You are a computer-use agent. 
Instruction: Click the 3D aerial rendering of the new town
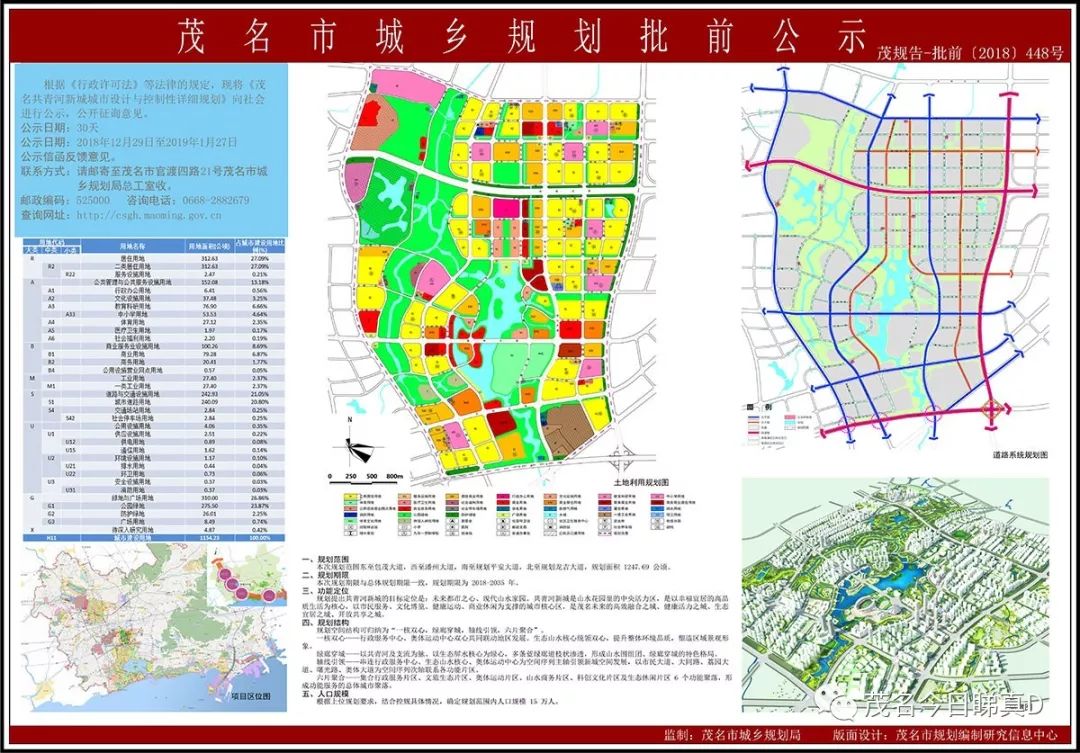pos(895,596)
